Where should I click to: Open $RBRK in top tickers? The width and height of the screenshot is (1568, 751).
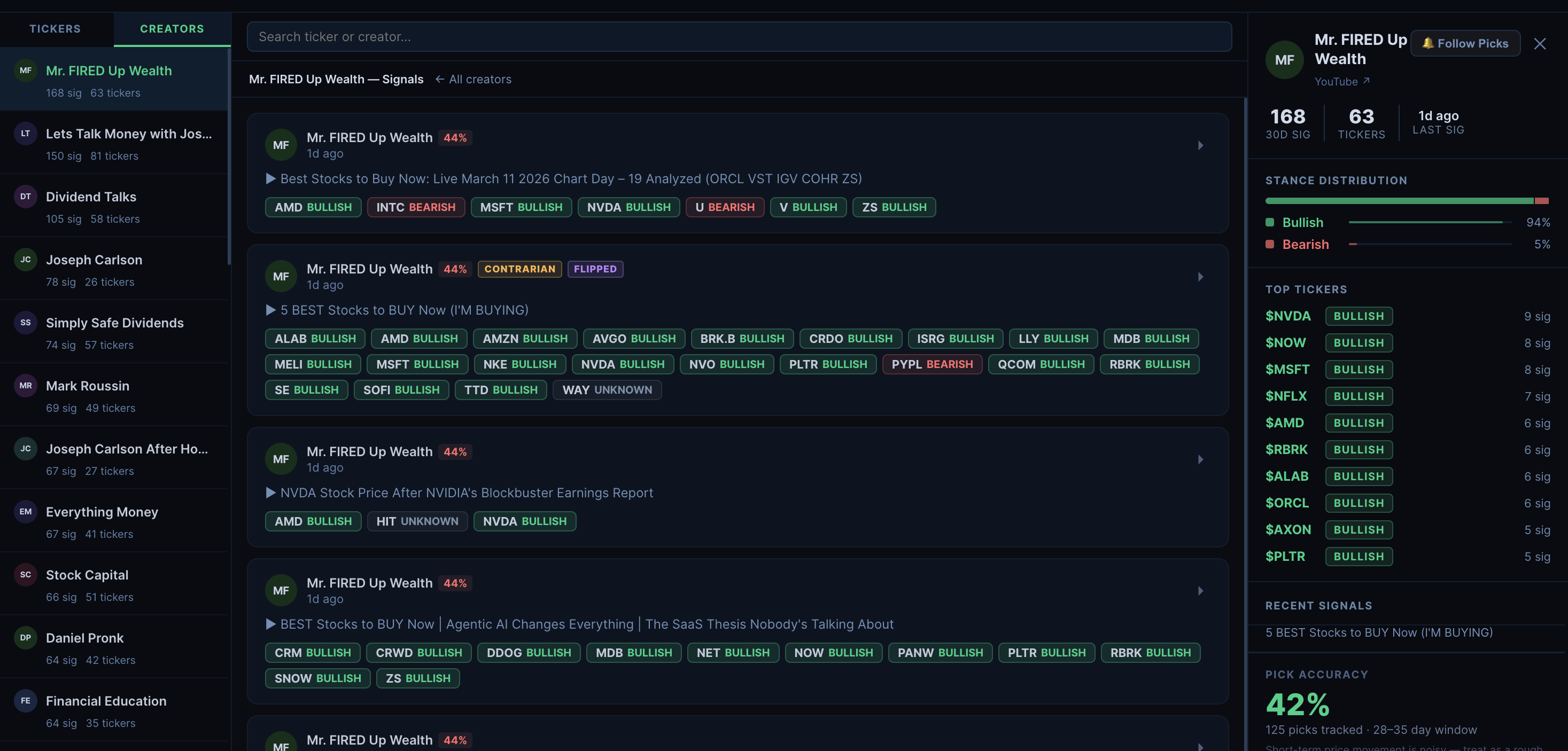tap(1287, 450)
